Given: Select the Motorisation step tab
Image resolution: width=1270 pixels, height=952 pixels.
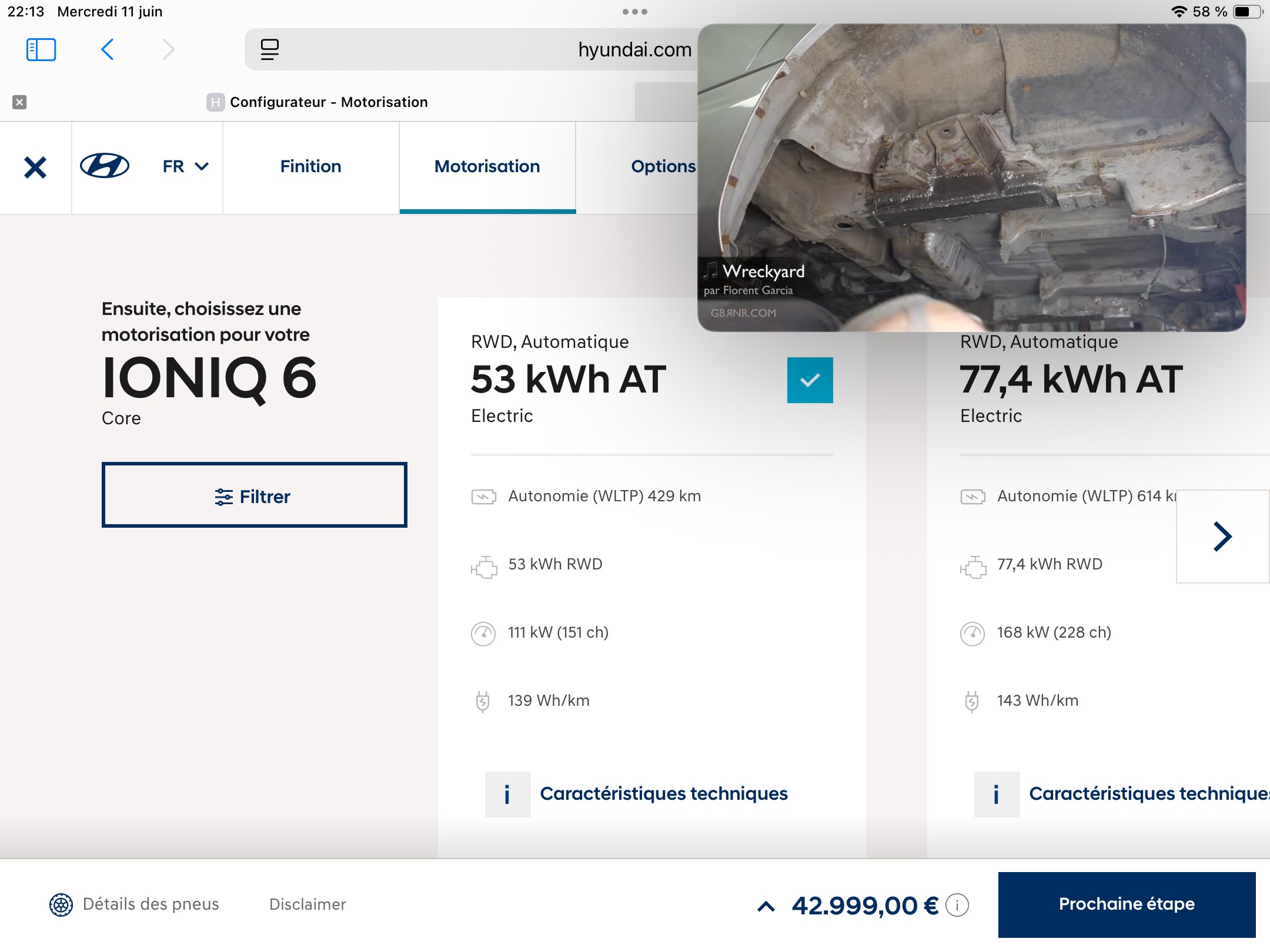Looking at the screenshot, I should [487, 166].
